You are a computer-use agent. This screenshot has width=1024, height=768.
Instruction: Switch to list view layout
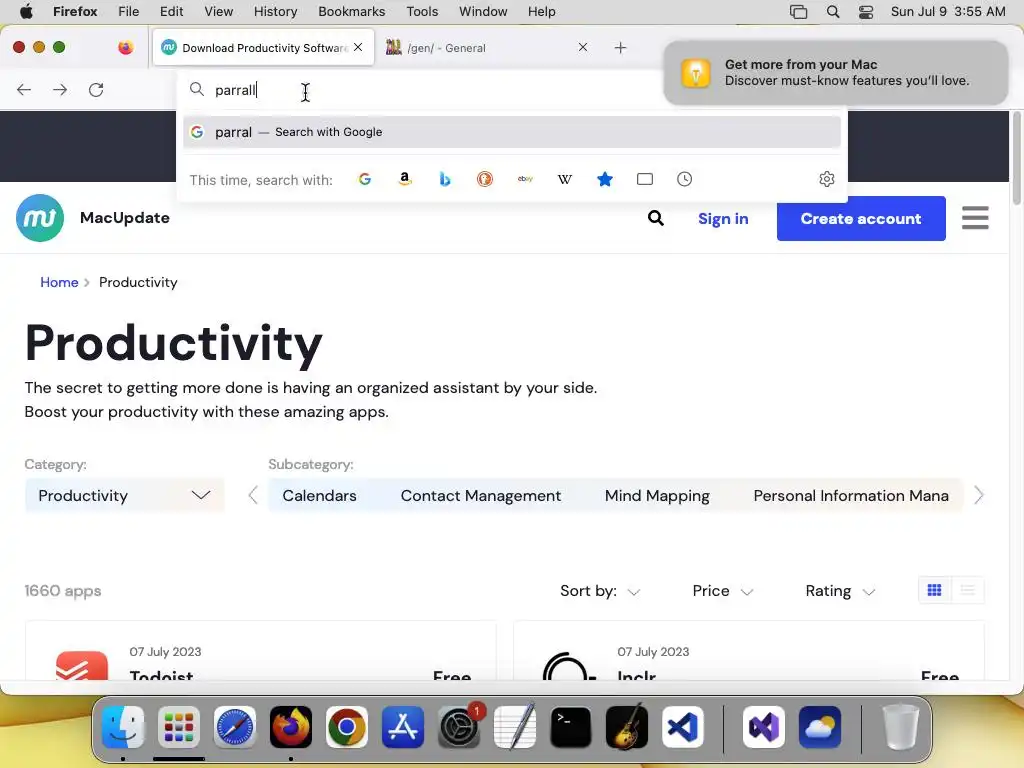point(968,590)
